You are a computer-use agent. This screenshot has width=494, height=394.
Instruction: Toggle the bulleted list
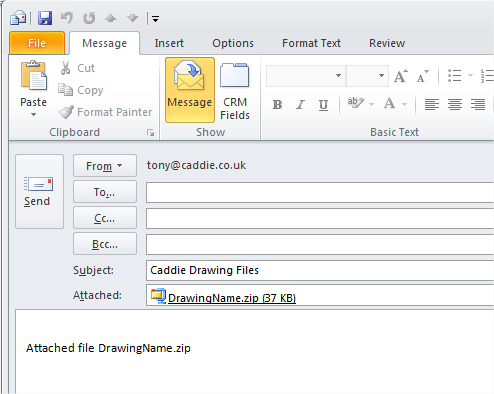455,76
